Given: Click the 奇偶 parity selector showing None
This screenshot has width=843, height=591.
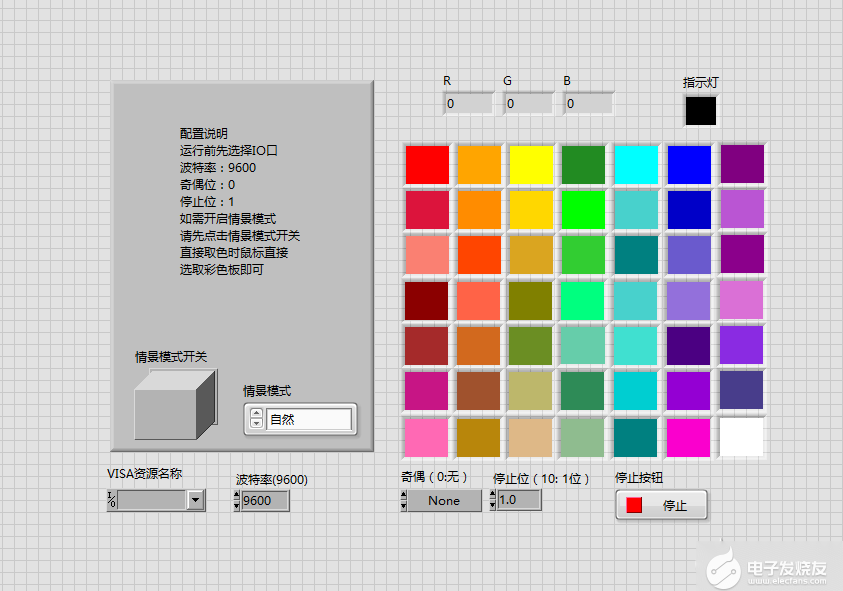Looking at the screenshot, I should pos(443,501).
